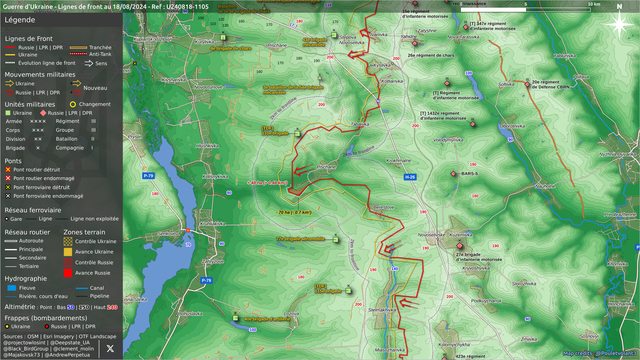Click the Légende panel header
640x360 pixels.
pyautogui.click(x=20, y=20)
